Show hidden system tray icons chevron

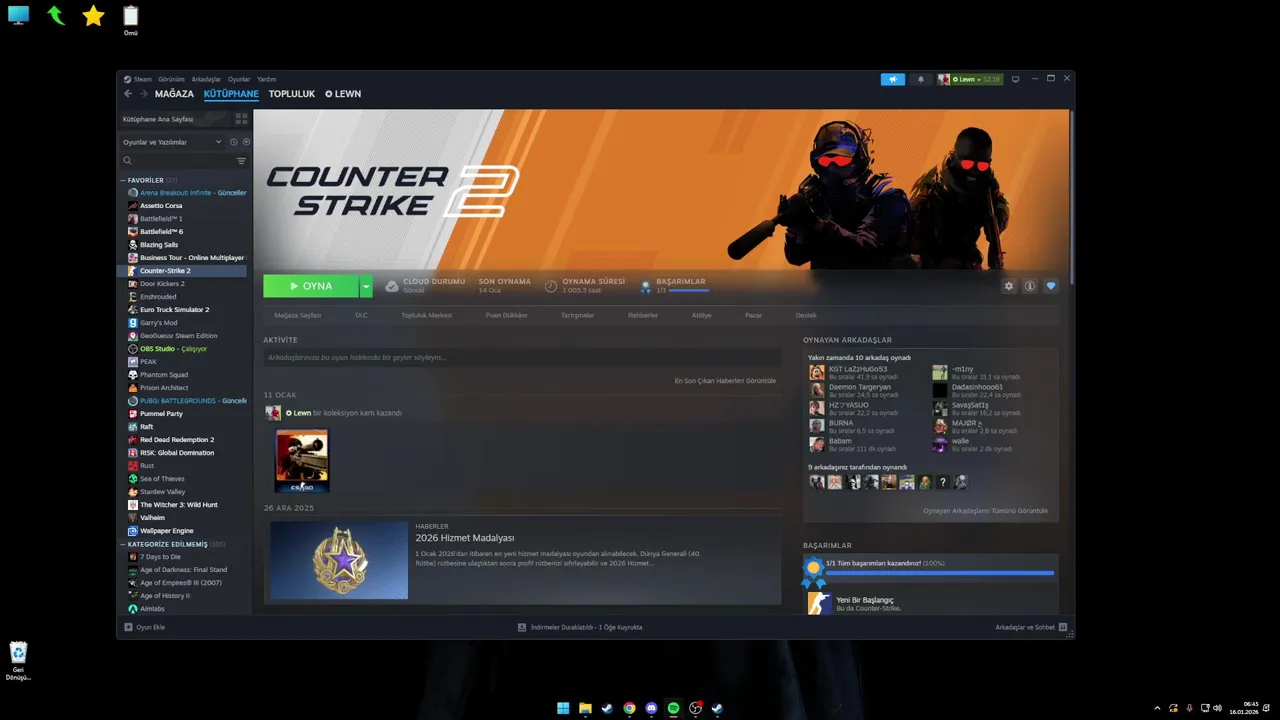[x=1158, y=708]
